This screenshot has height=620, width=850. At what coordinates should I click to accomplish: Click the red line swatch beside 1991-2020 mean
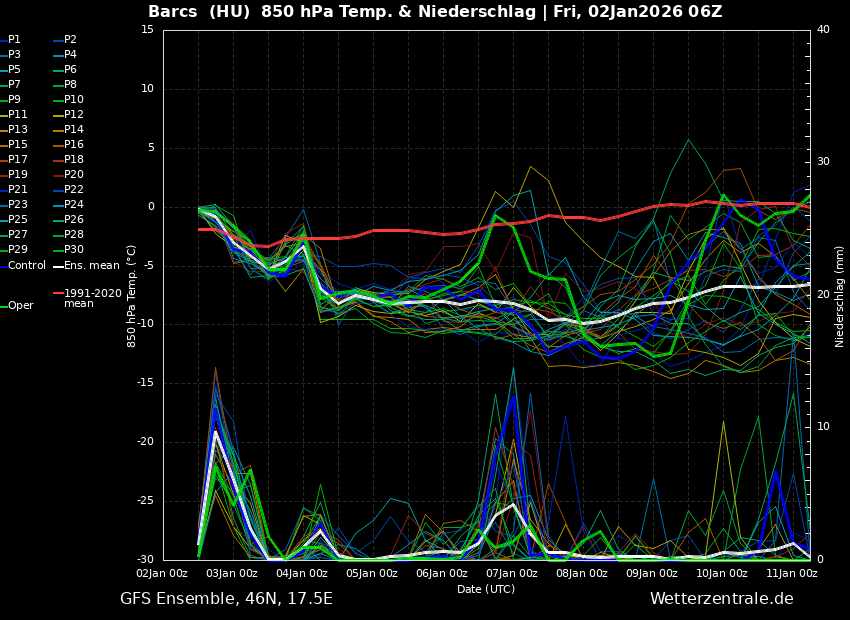[57, 294]
